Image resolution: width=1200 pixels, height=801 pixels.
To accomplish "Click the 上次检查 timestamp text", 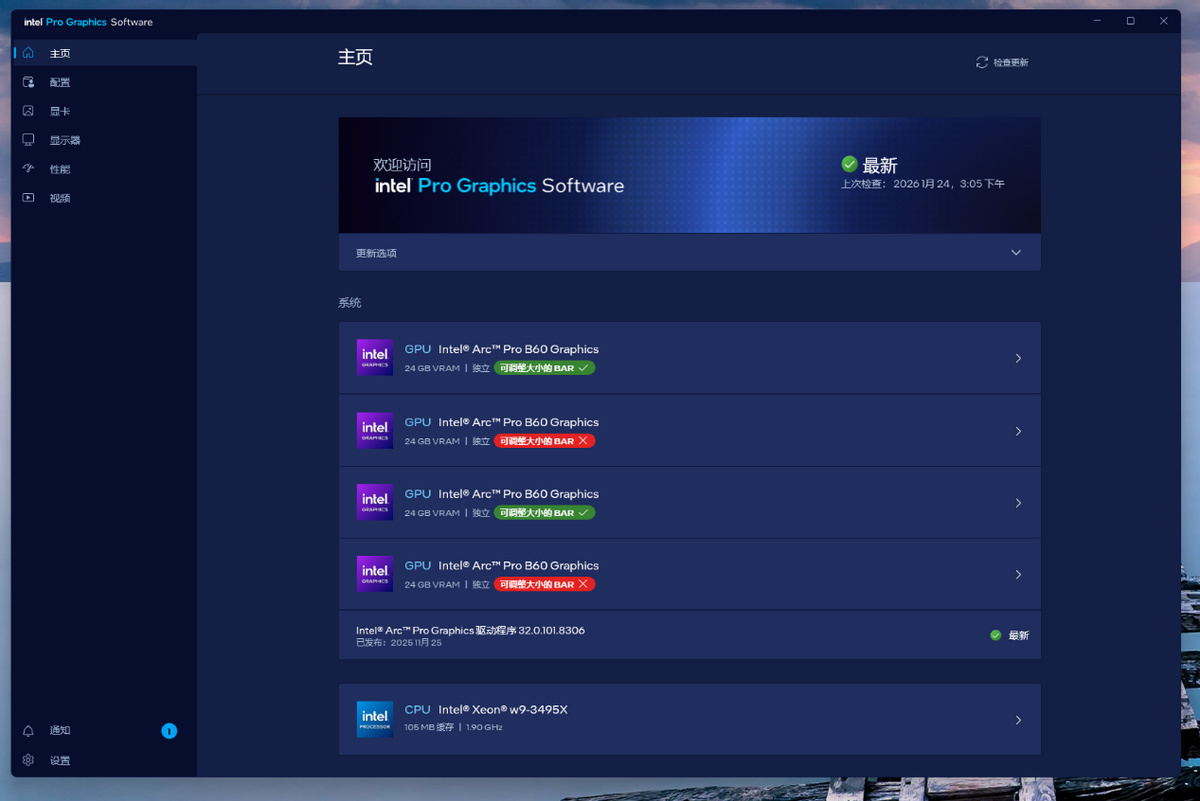I will click(x=922, y=184).
